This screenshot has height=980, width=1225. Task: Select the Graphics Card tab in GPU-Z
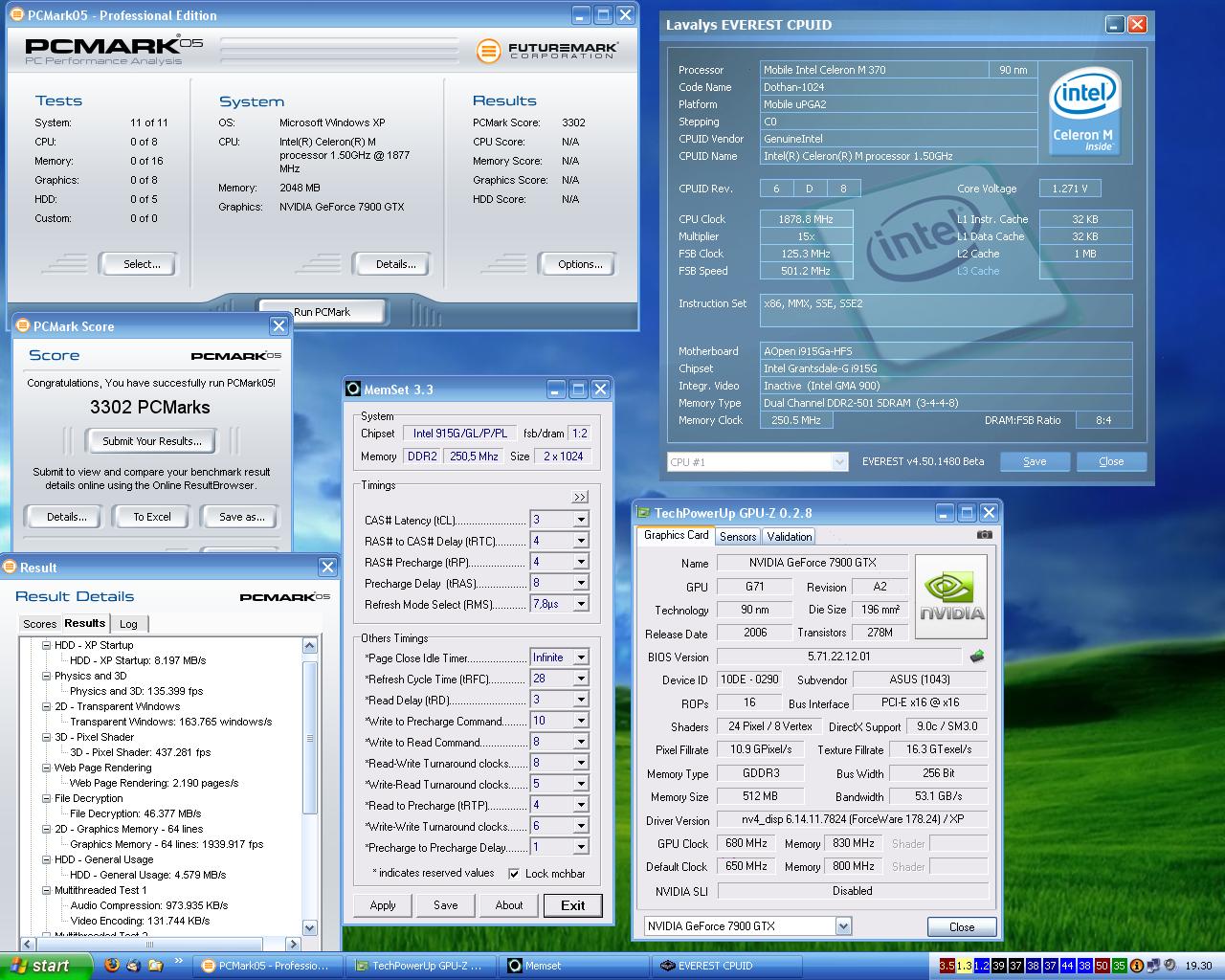677,535
